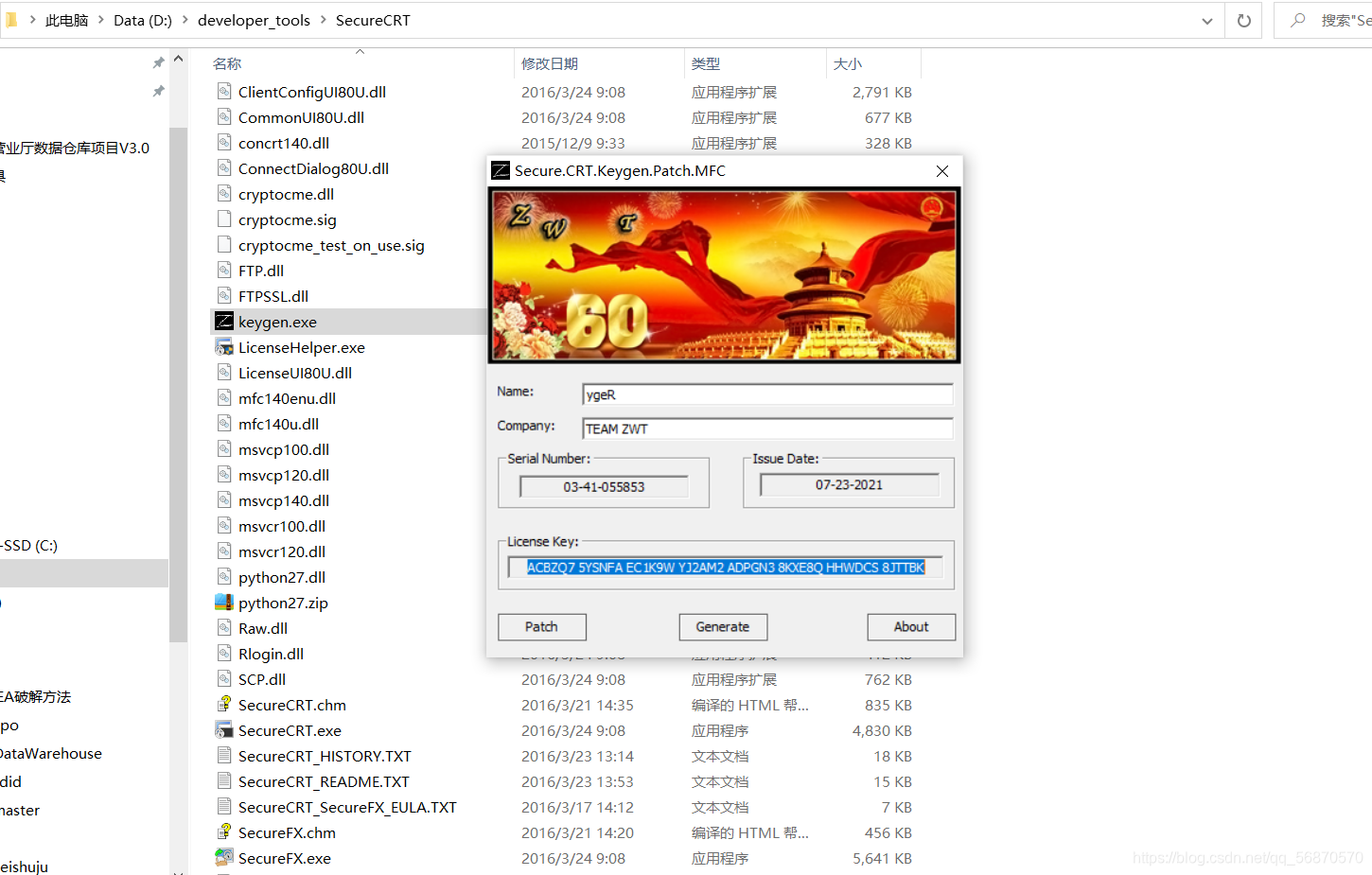
Task: Click SecureCRT_HISTORY.TXT text file icon
Action: pos(224,756)
